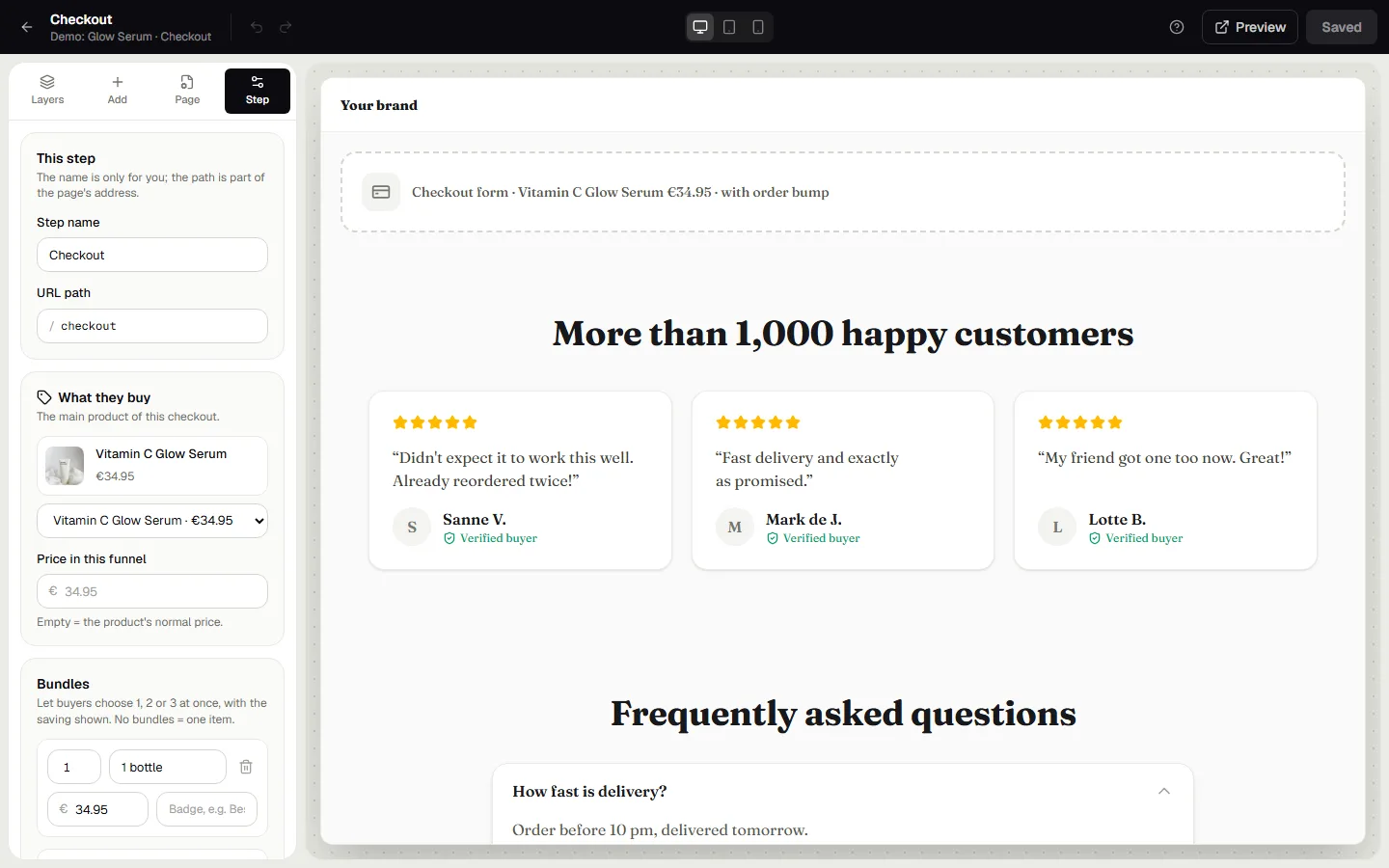
Task: Go back with the arrow icon
Action: [27, 27]
